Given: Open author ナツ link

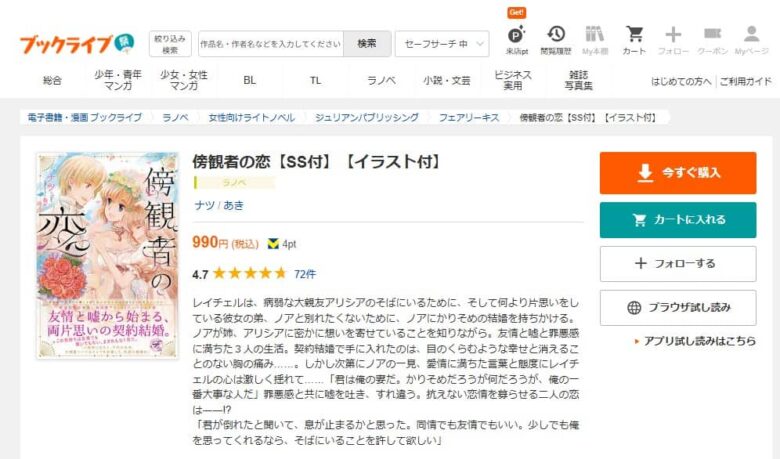Looking at the screenshot, I should pos(204,205).
